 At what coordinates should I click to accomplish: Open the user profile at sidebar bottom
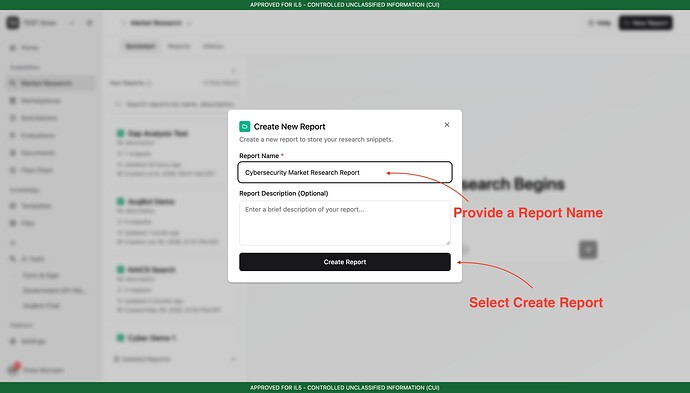[x=37, y=370]
